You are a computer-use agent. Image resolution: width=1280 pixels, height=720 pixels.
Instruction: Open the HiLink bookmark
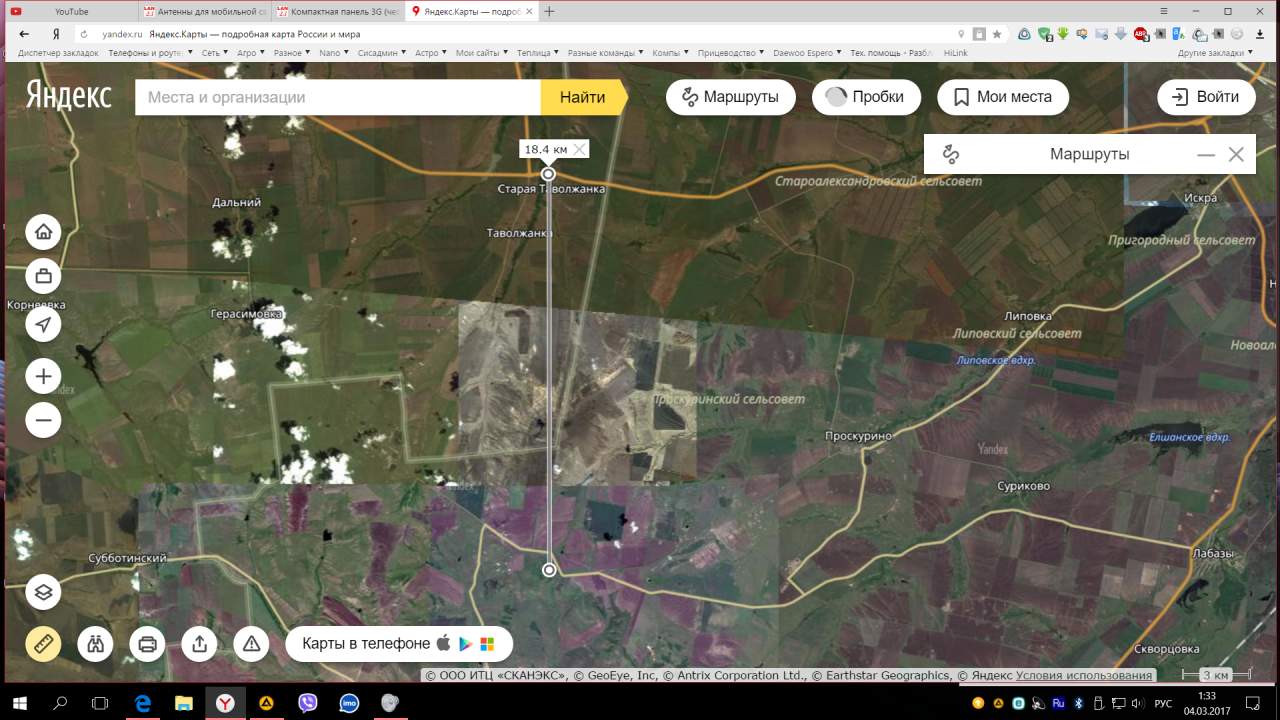(955, 53)
